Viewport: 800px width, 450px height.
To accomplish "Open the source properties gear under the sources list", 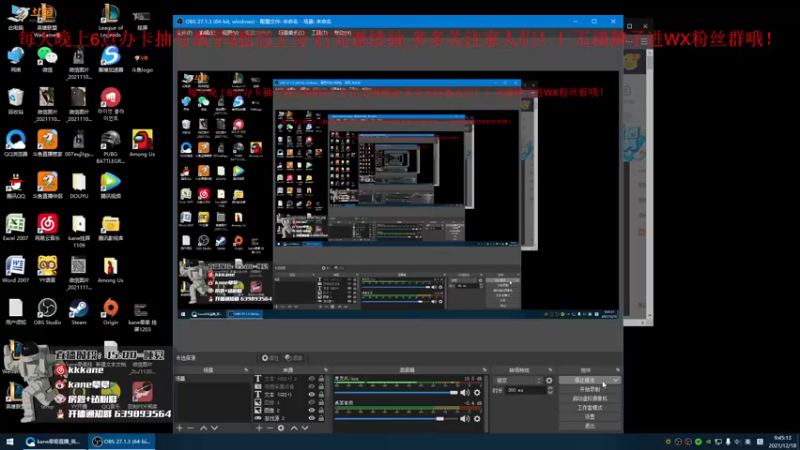I will [x=281, y=428].
